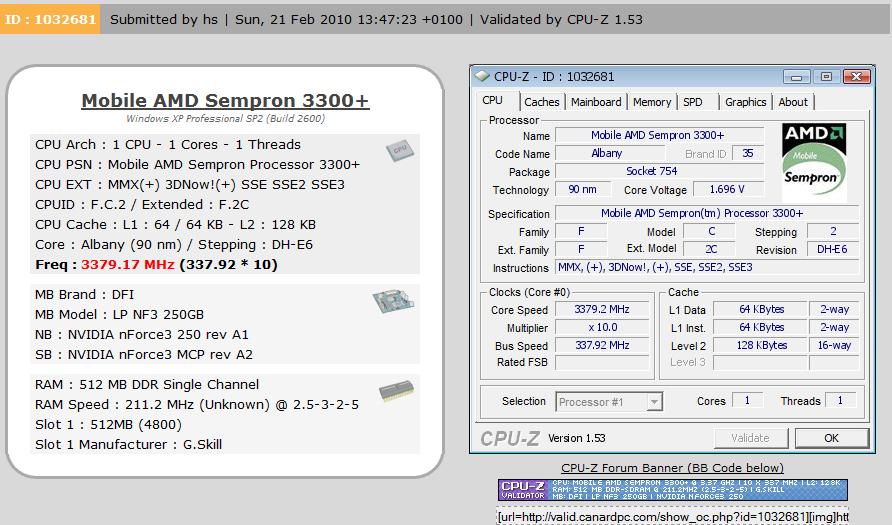Image resolution: width=892 pixels, height=525 pixels.
Task: Click the Revision value DH-E6
Action: (x=832, y=249)
